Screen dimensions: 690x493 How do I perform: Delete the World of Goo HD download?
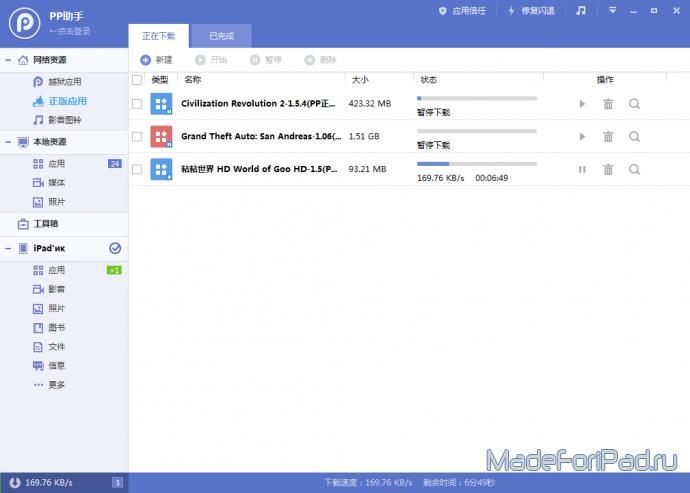tap(608, 169)
